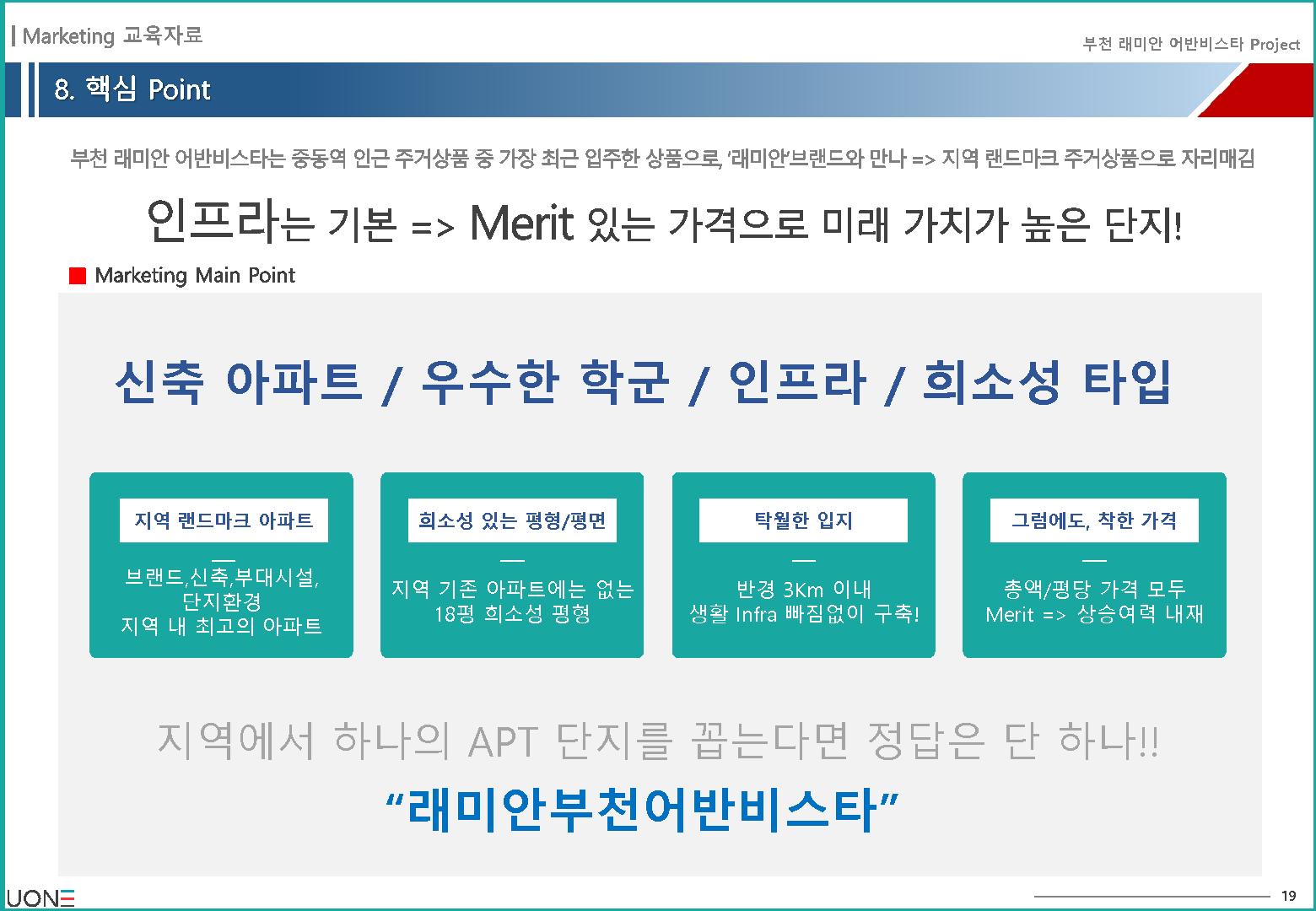Click the UONE logo in the footer
Screen dimensions: 1316x911
coord(40,898)
